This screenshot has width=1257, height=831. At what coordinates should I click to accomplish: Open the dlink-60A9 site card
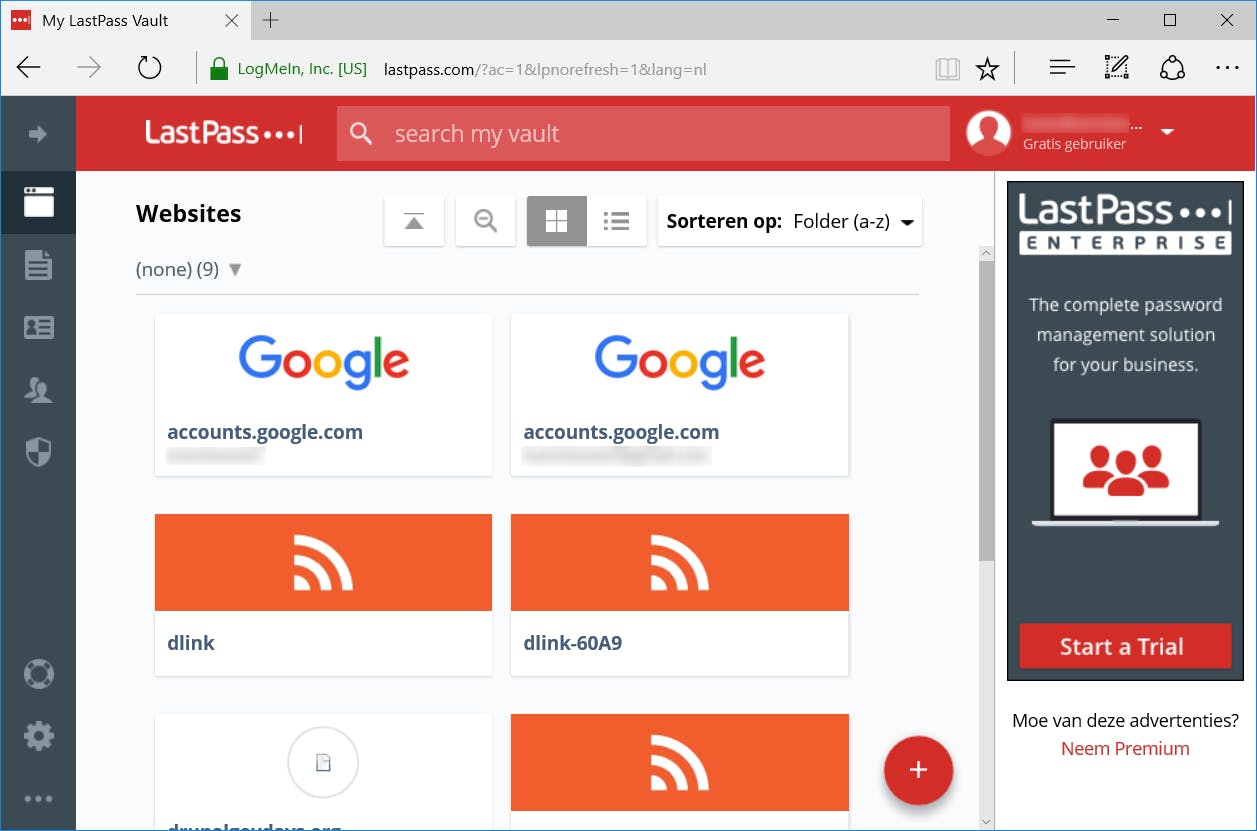680,595
